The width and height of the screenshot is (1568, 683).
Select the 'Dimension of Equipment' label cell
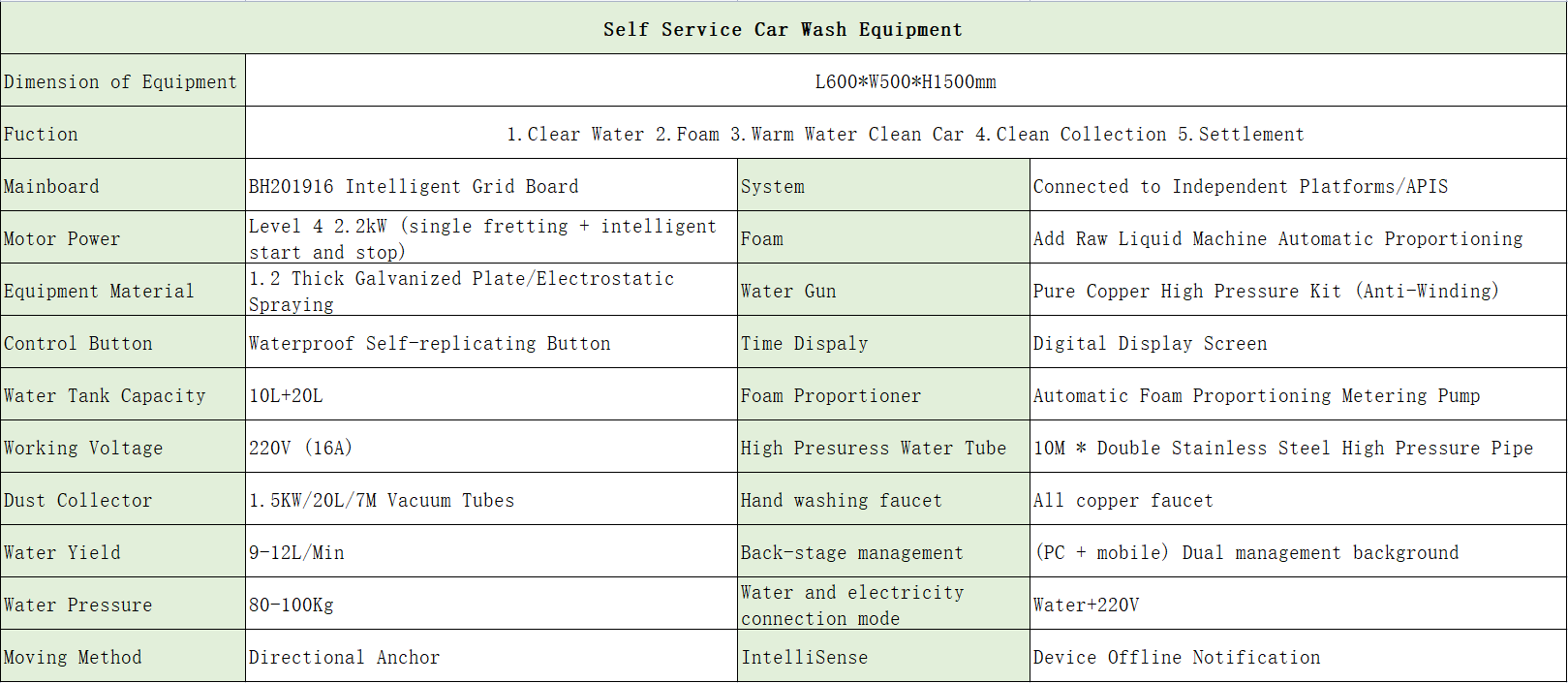[122, 81]
